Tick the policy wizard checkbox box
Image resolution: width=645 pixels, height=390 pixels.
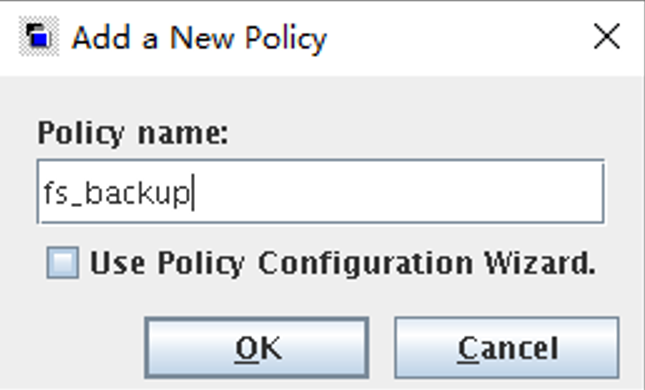(63, 262)
